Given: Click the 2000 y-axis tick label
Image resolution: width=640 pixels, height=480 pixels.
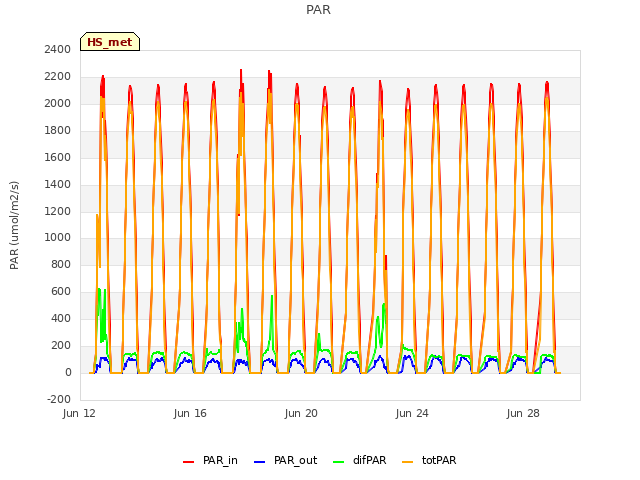Looking at the screenshot, I should [x=58, y=103].
